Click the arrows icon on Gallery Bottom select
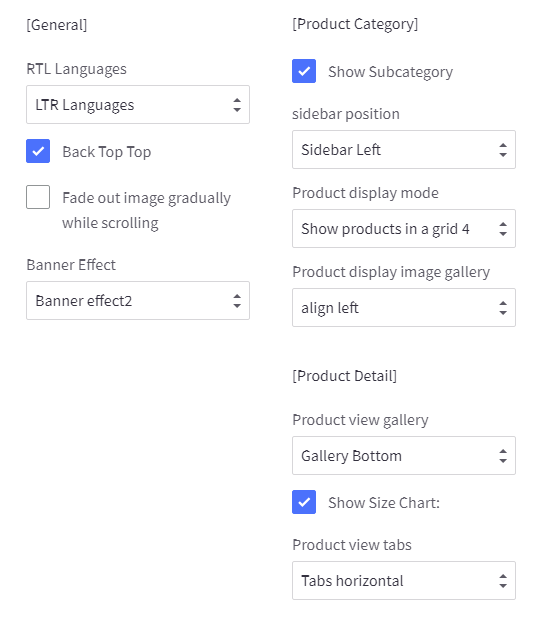 click(x=503, y=456)
